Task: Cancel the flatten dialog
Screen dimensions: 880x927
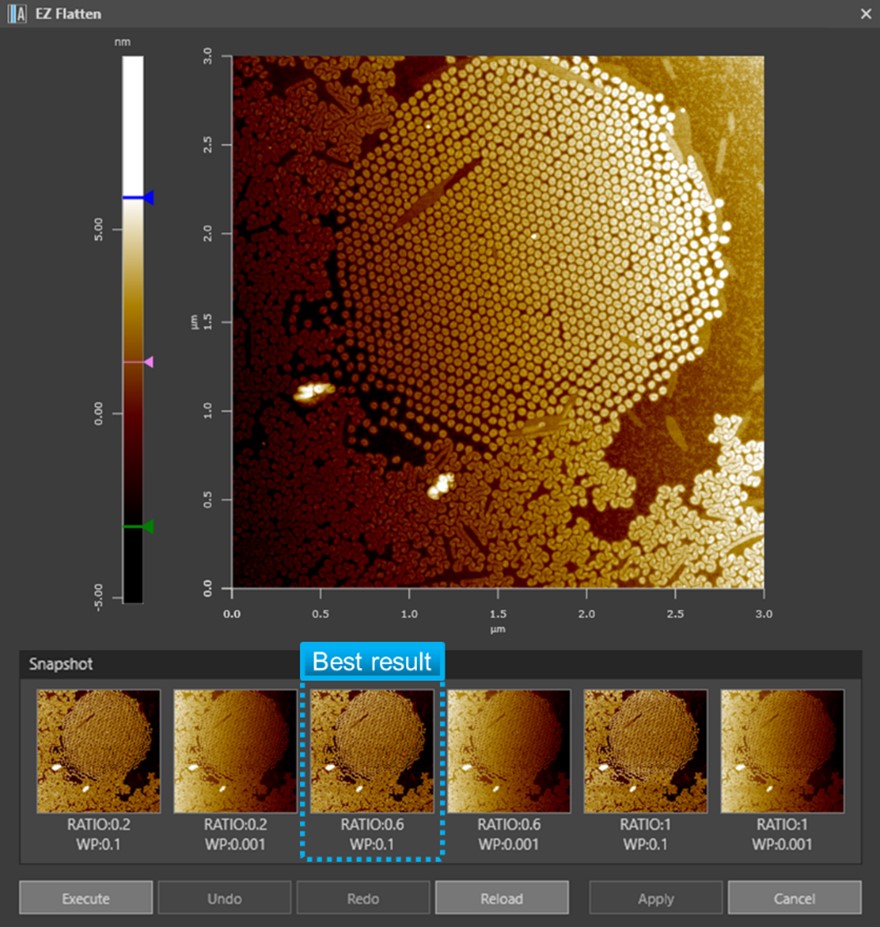Action: tap(794, 898)
